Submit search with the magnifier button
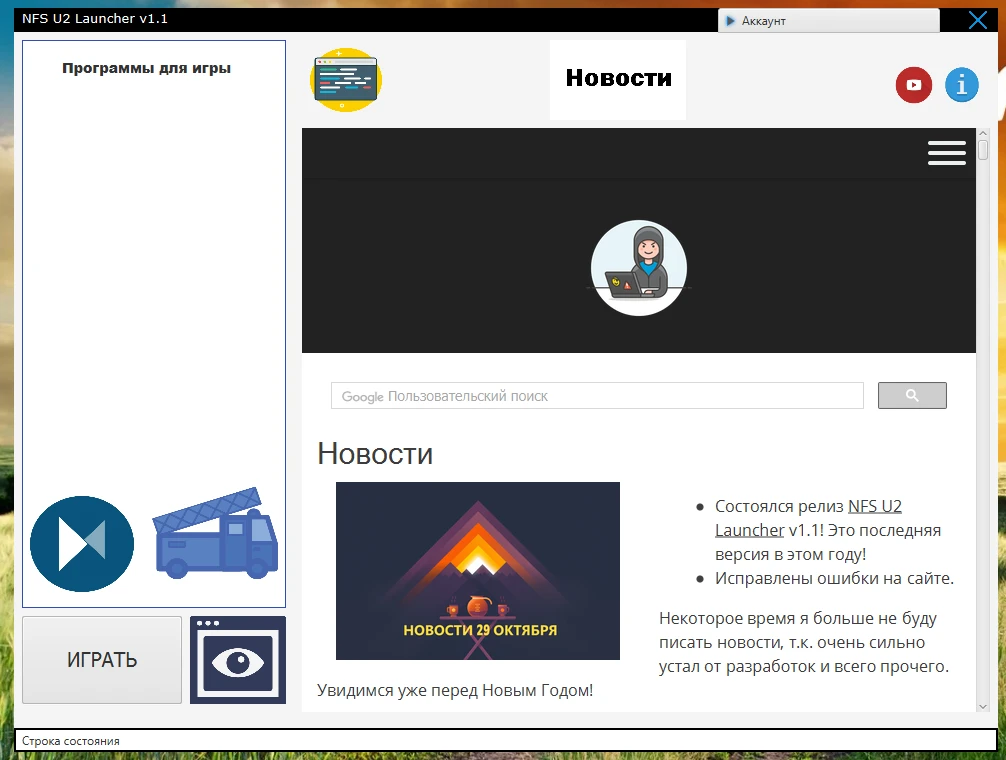 912,396
